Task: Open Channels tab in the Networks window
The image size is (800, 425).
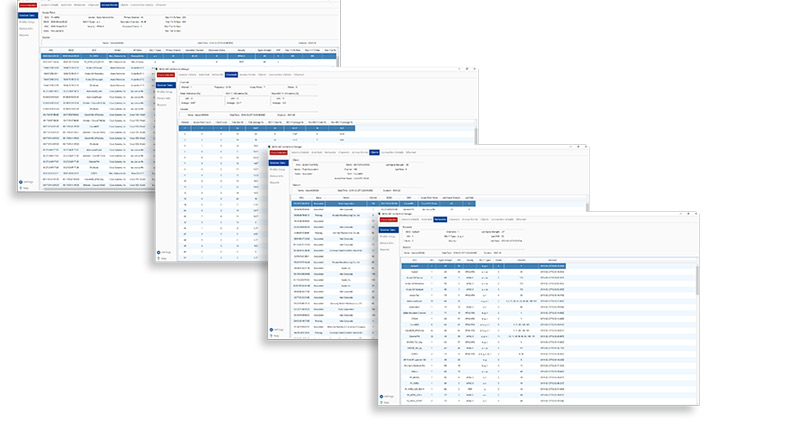Action: [454, 219]
